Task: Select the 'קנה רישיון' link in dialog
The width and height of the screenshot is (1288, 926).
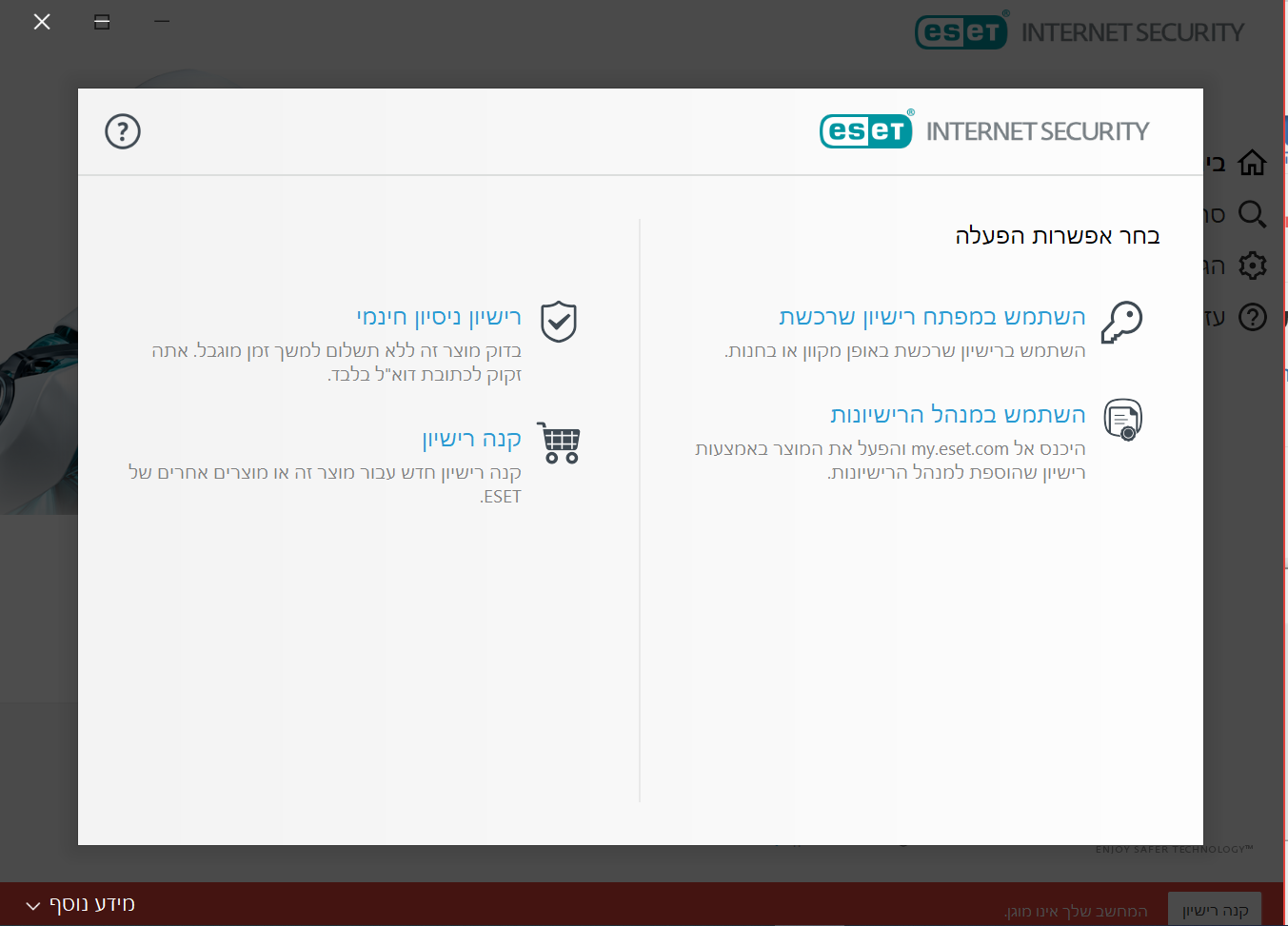Action: [x=472, y=439]
